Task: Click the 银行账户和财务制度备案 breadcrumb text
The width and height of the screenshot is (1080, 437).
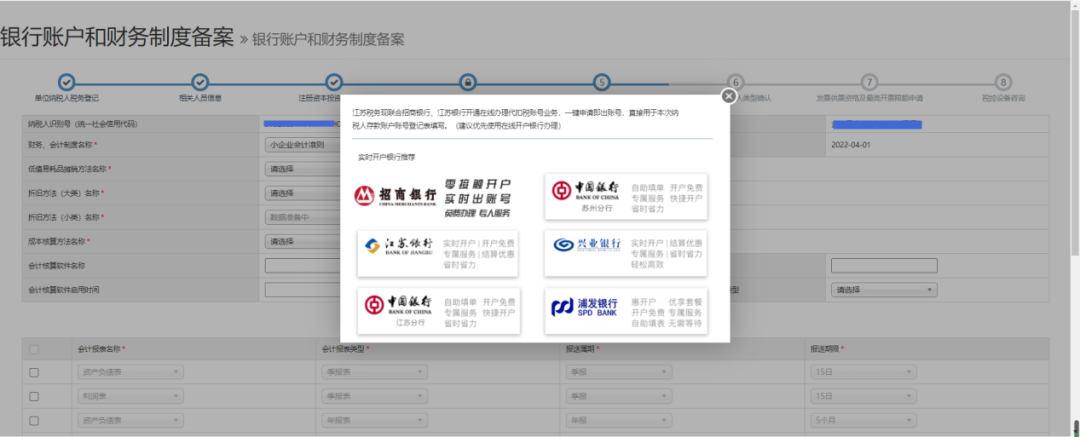Action: coord(328,39)
